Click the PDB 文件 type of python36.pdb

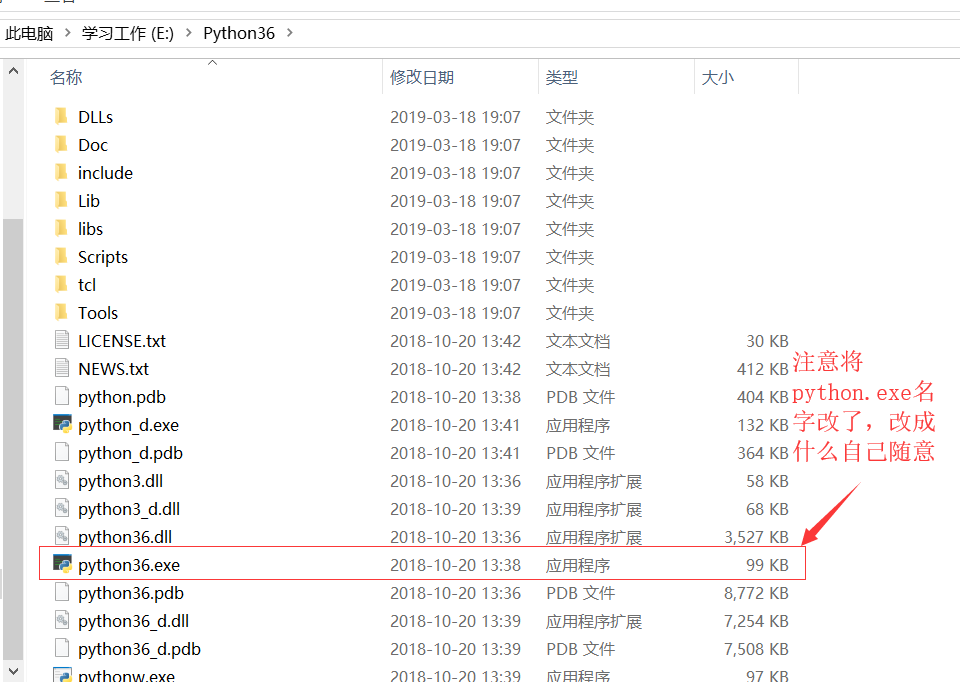[580, 593]
